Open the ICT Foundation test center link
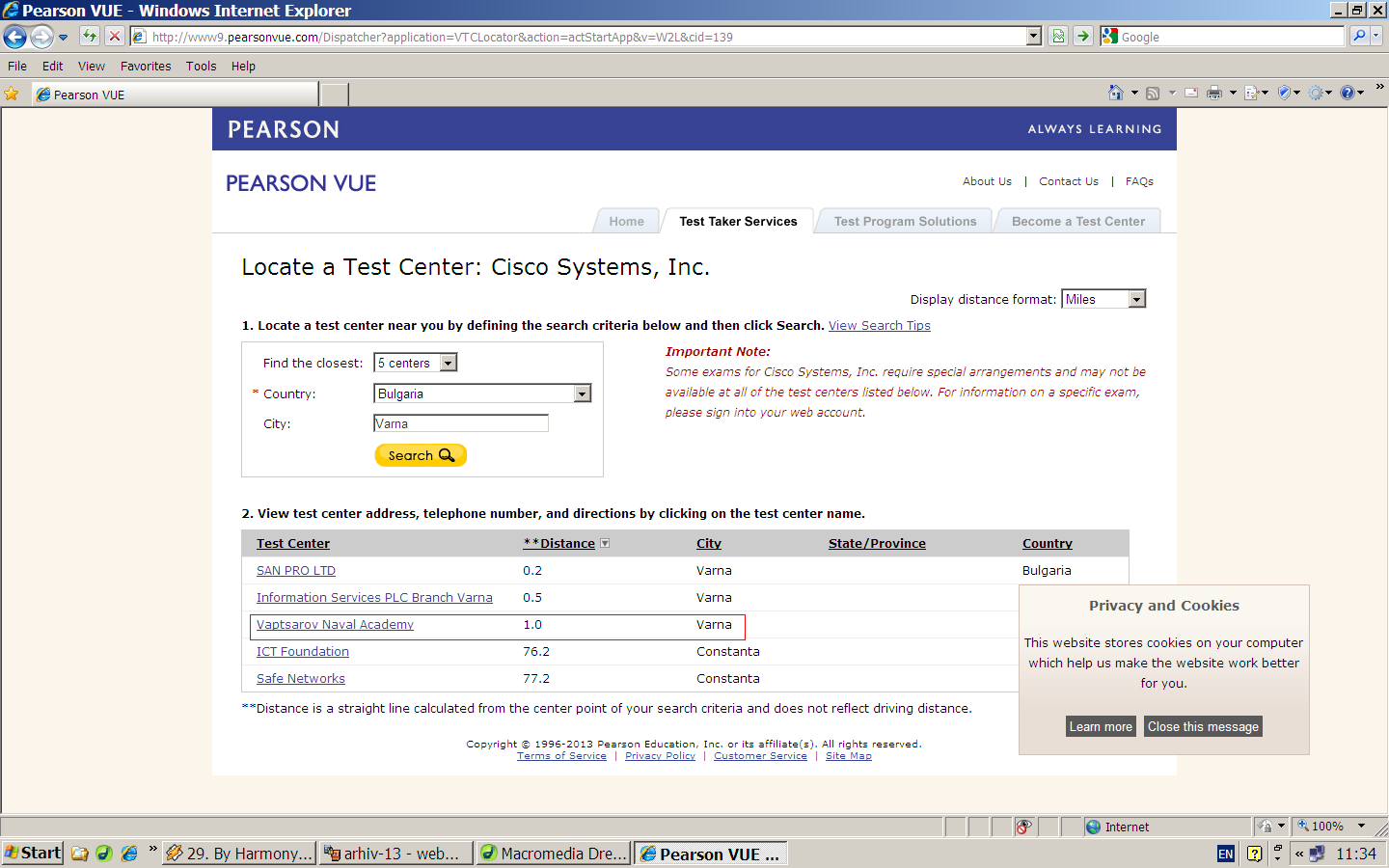This screenshot has height=868, width=1389. 303,652
